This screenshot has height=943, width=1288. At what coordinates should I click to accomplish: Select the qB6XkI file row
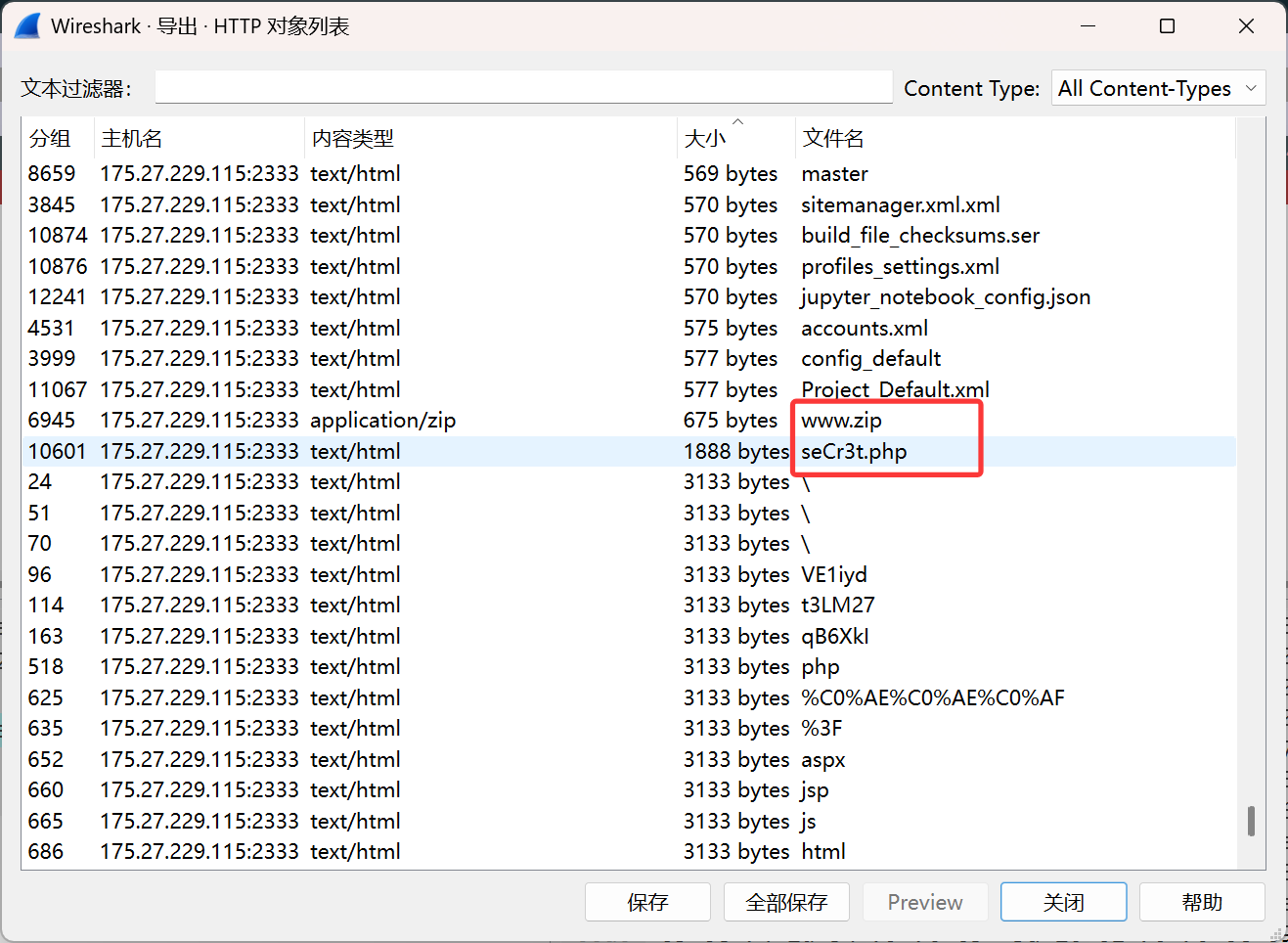coord(629,636)
